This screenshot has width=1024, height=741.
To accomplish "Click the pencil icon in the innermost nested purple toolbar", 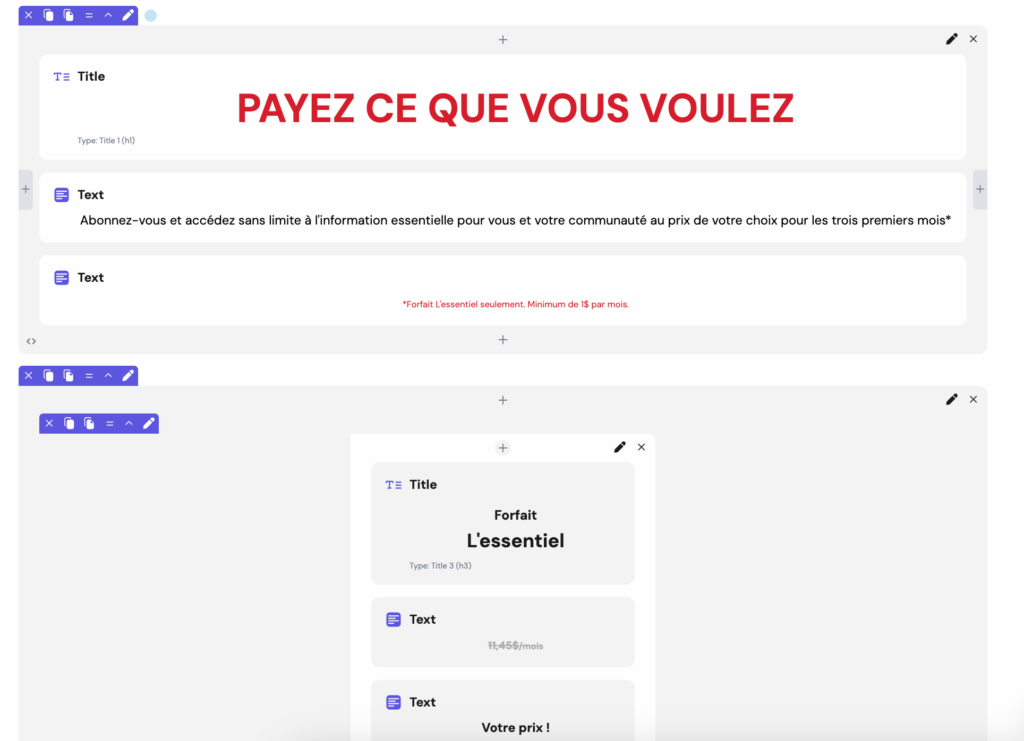I will [x=149, y=423].
